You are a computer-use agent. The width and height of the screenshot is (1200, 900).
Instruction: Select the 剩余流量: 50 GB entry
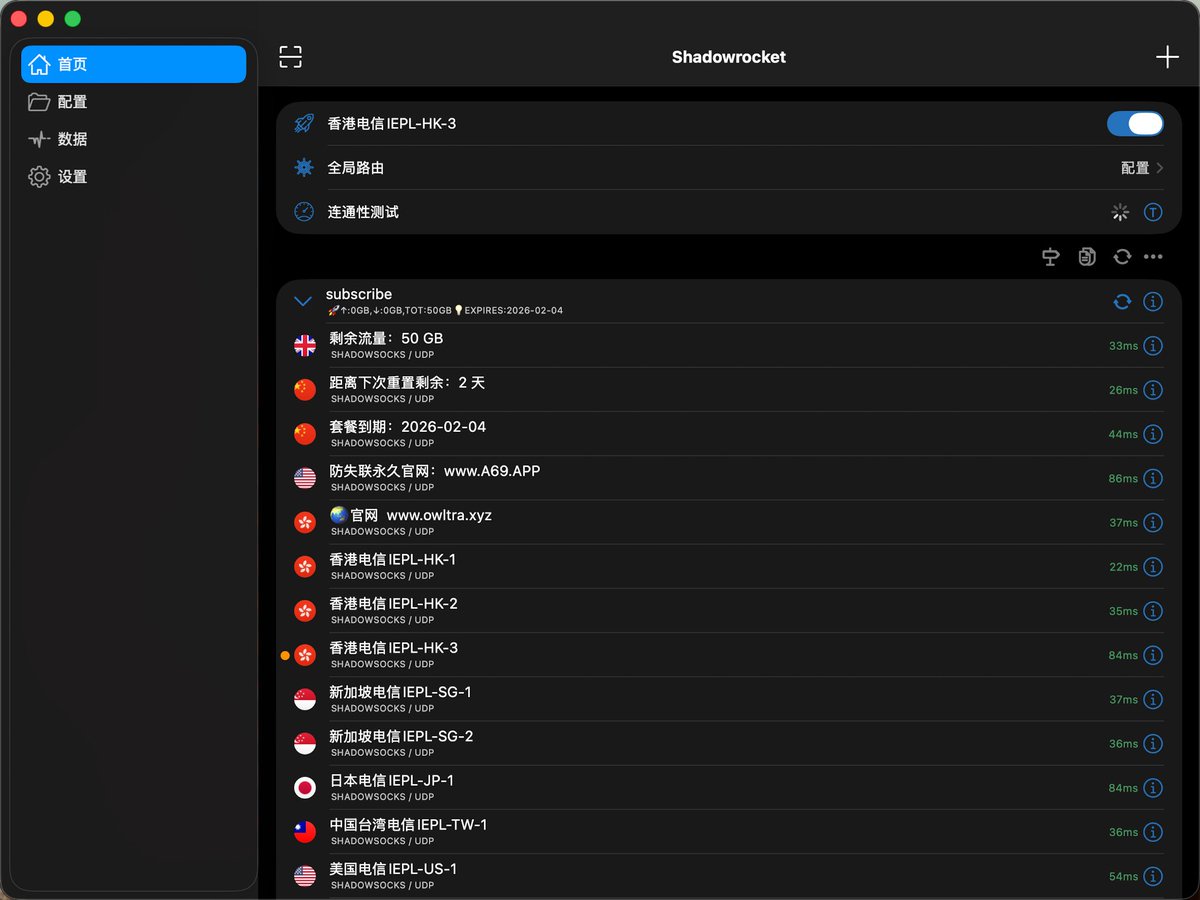click(729, 346)
